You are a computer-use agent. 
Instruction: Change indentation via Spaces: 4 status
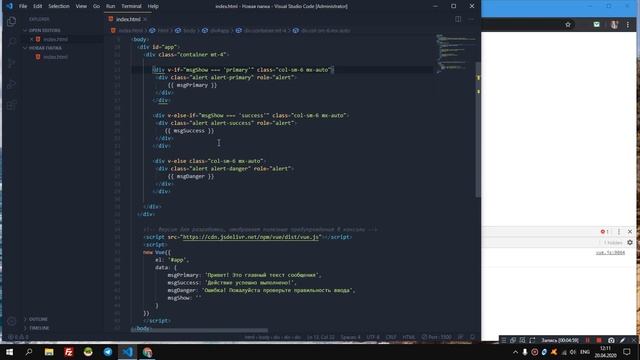(x=350, y=337)
